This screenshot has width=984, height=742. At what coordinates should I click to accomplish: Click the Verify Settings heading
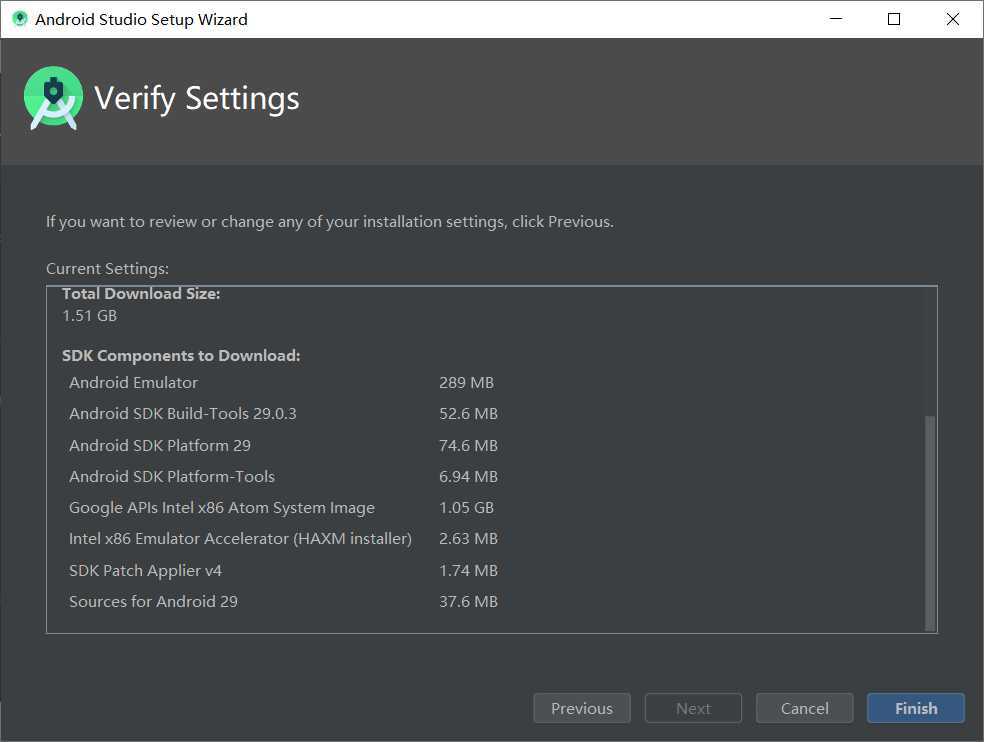click(x=197, y=99)
